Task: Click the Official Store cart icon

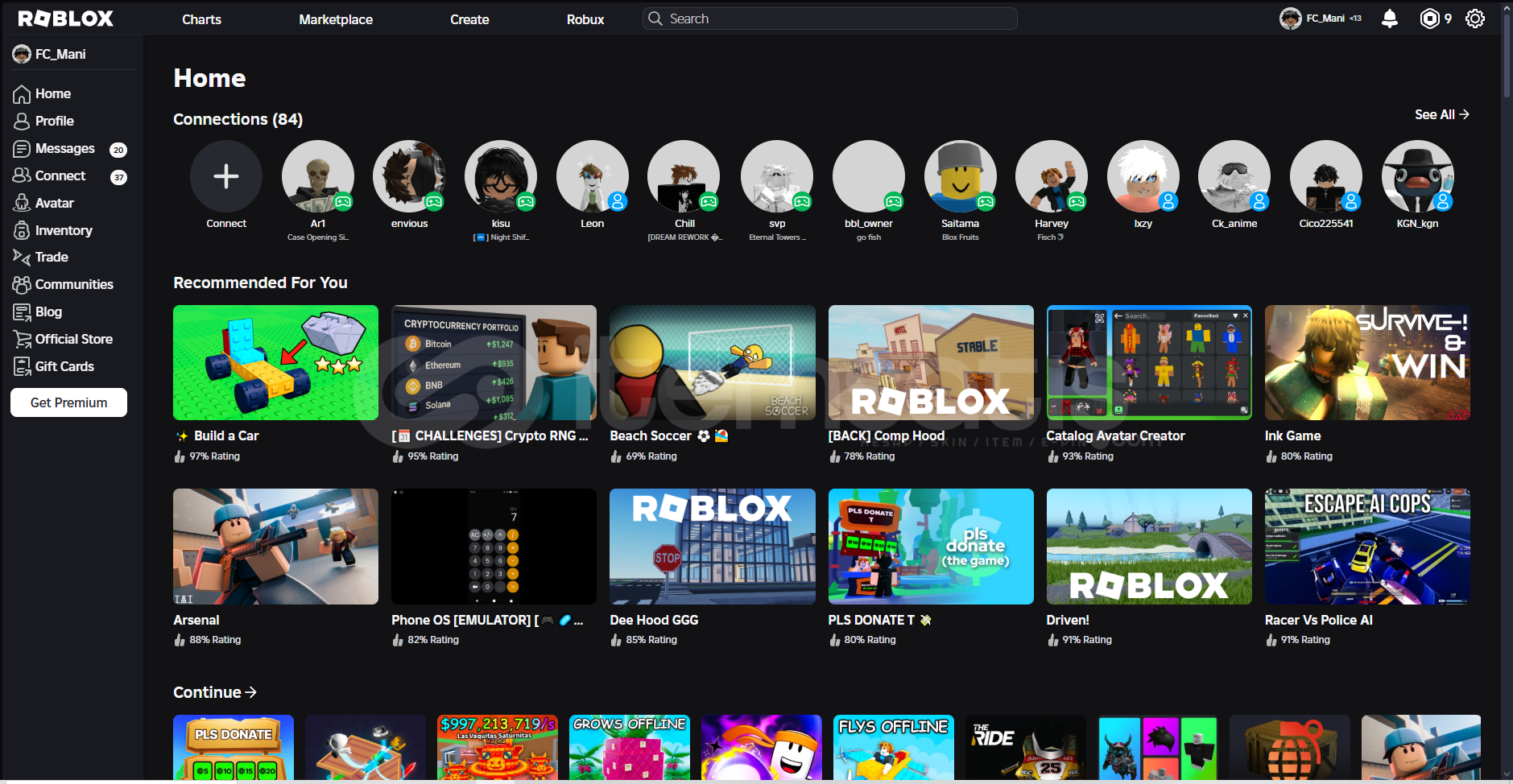Action: pyautogui.click(x=22, y=339)
